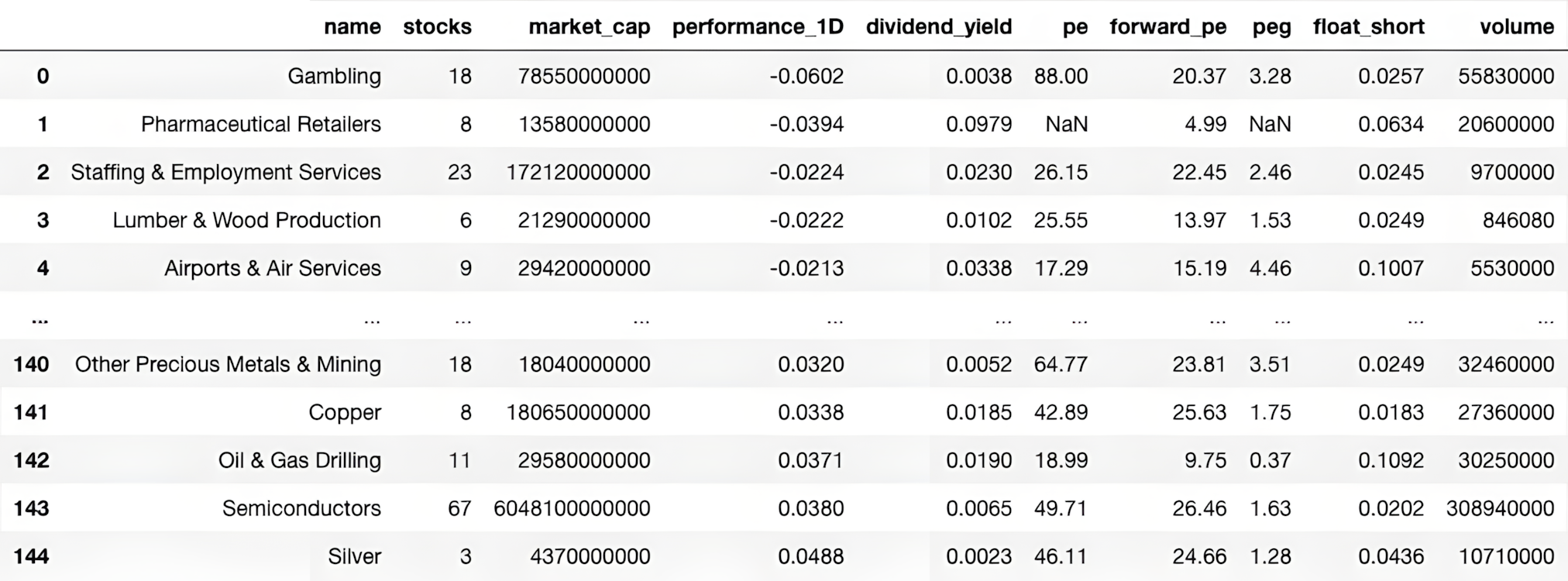The height and width of the screenshot is (581, 1568).
Task: Click stocks value 23
Action: point(459,172)
